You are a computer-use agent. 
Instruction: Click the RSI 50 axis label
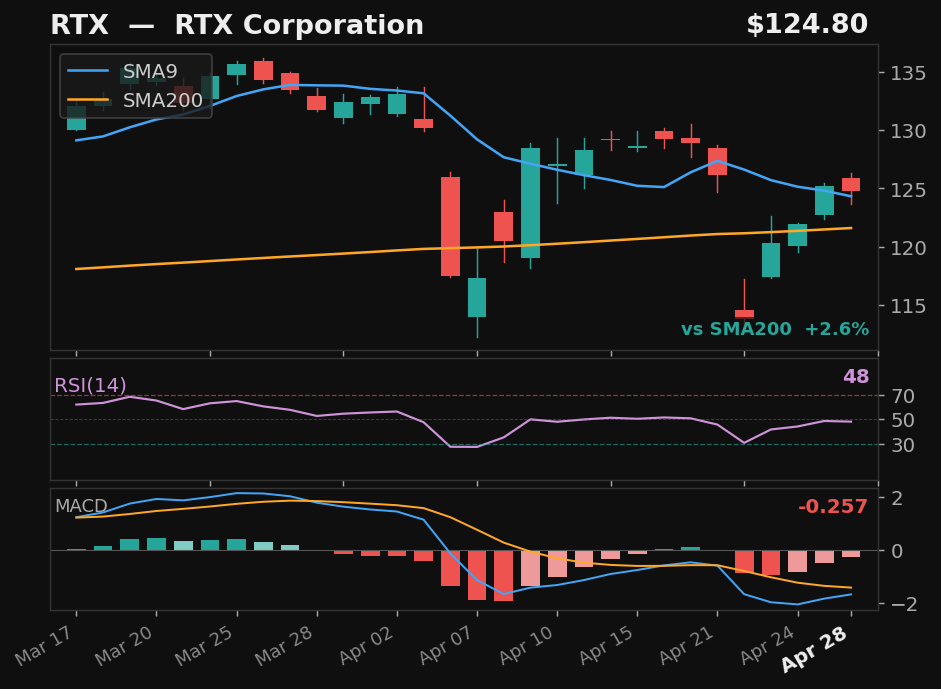[x=903, y=420]
